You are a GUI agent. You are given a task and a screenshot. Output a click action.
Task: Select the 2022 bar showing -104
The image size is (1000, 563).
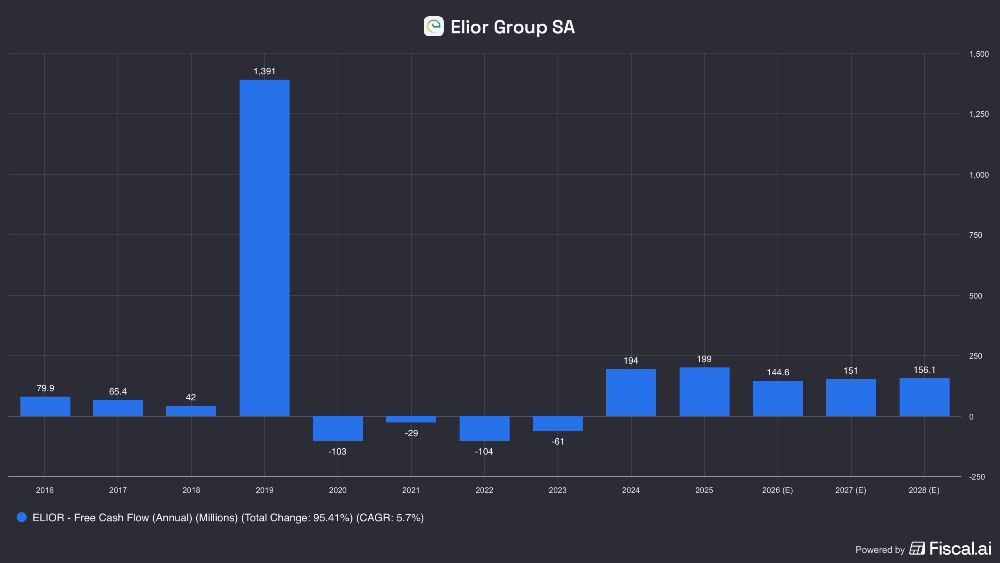pos(484,428)
